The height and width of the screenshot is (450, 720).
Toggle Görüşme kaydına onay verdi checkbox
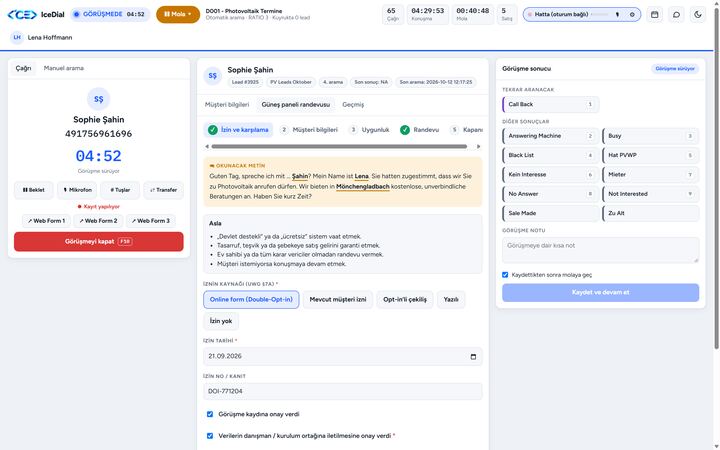[210, 414]
